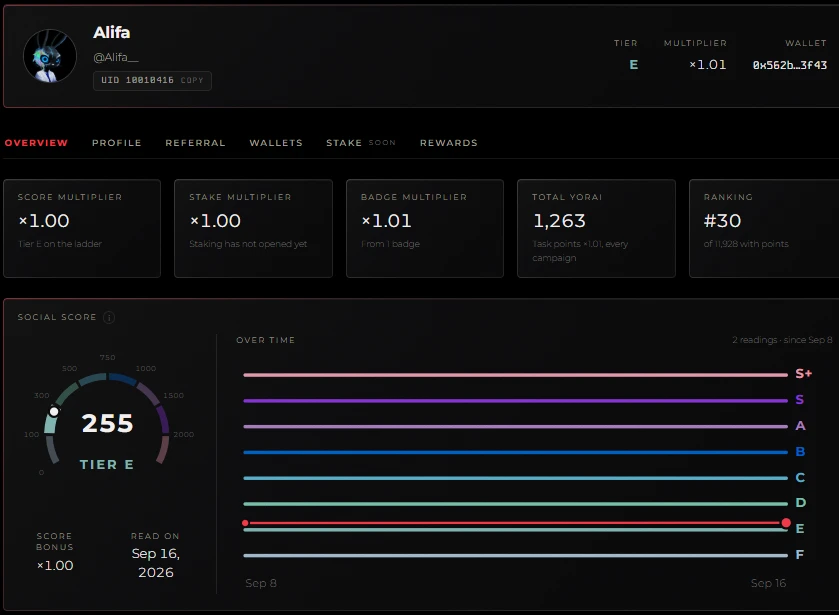The image size is (839, 615).
Task: Click the wallet address 0x562b…3f43
Action: pyautogui.click(x=790, y=65)
